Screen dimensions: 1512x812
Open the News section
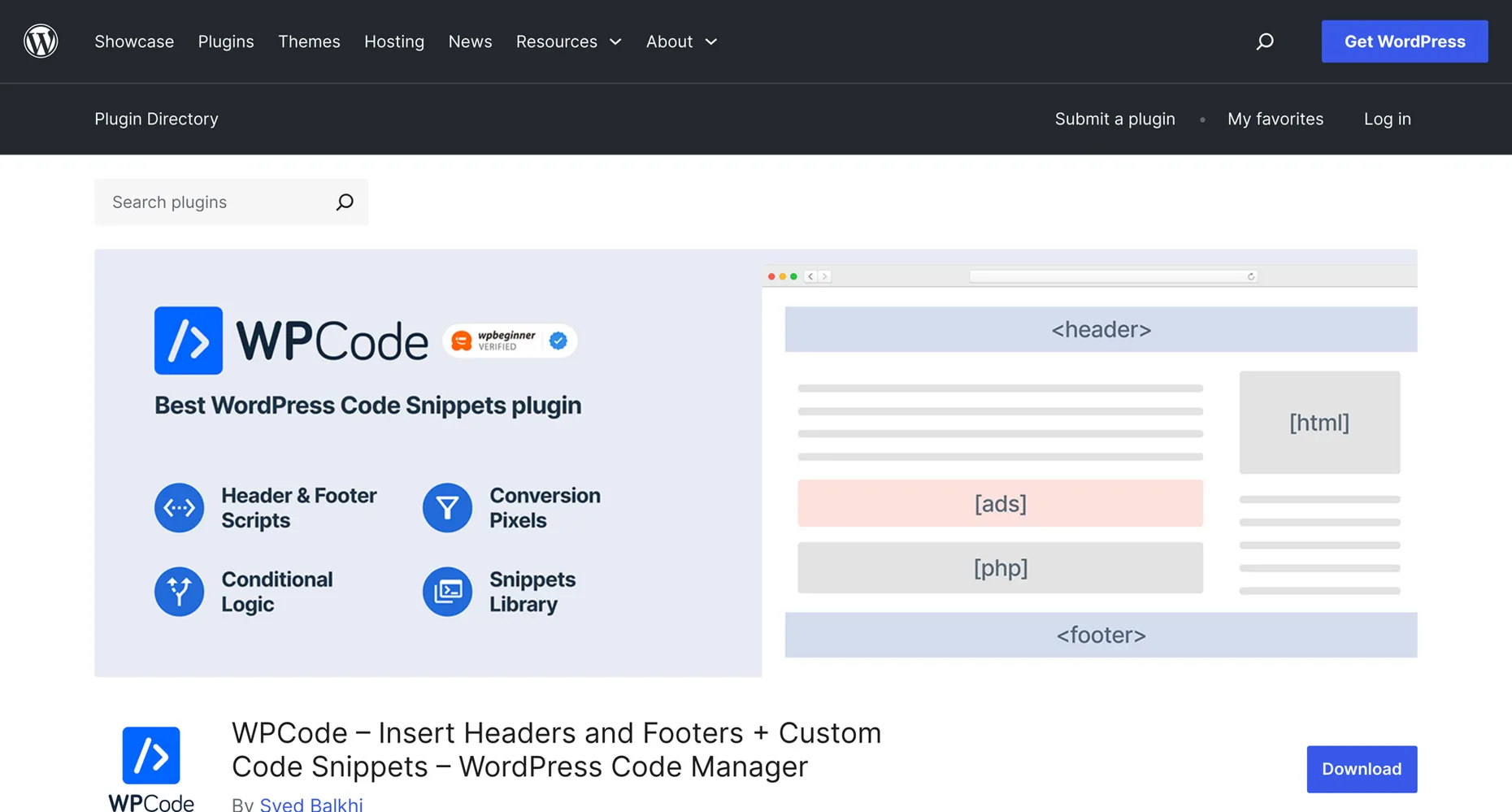(x=470, y=41)
